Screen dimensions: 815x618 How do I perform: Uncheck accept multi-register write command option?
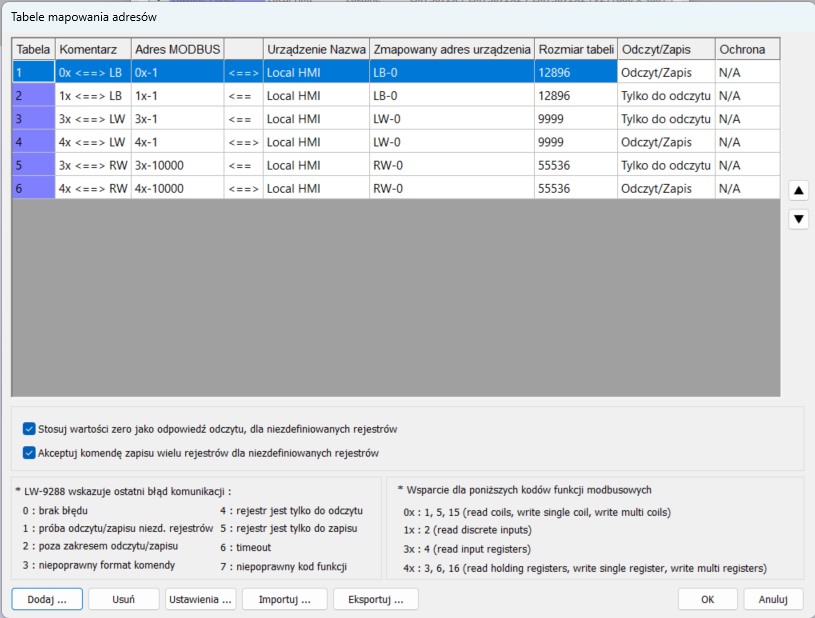point(29,453)
